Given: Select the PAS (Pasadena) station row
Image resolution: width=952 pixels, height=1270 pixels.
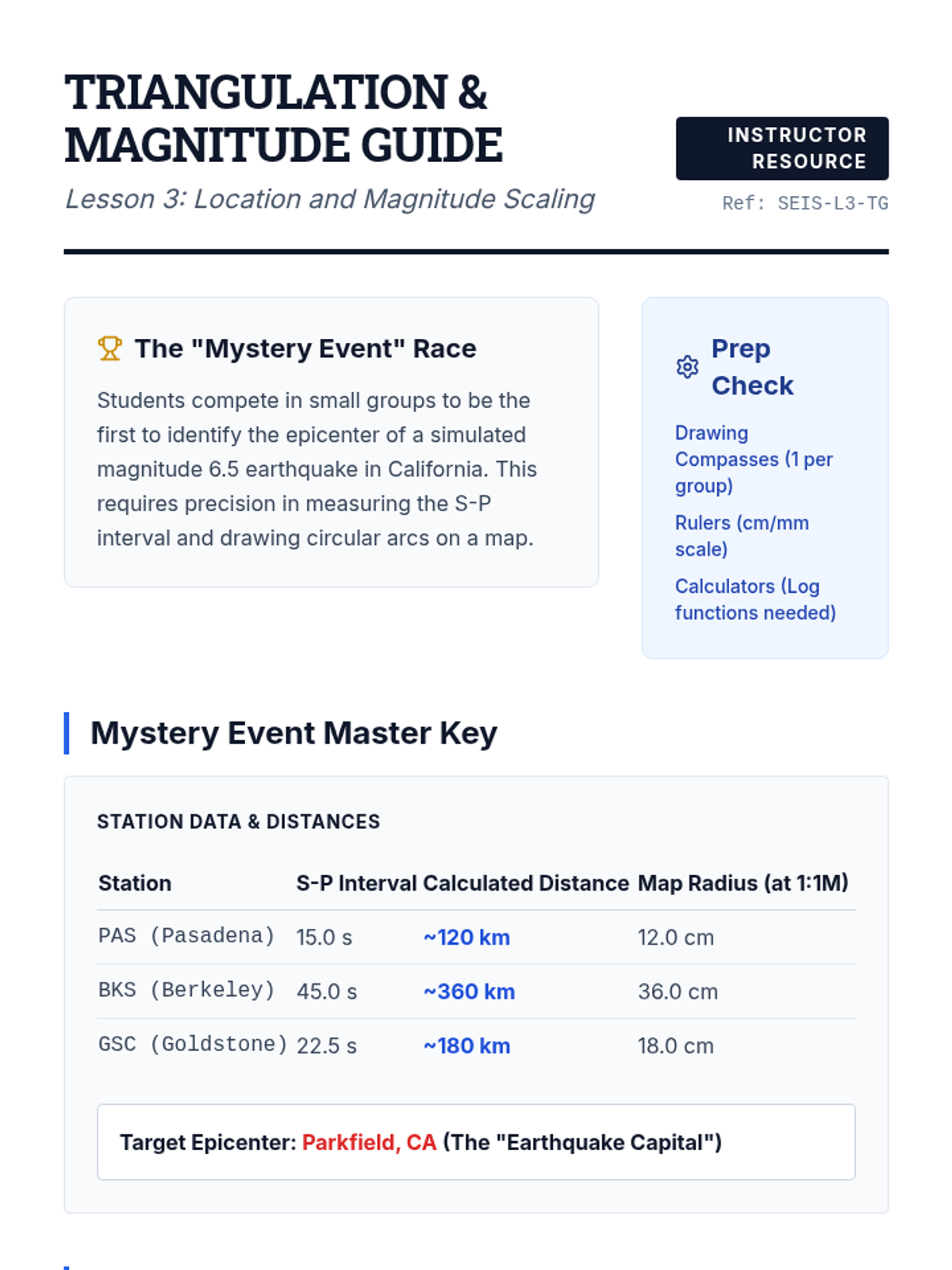Looking at the screenshot, I should [186, 937].
